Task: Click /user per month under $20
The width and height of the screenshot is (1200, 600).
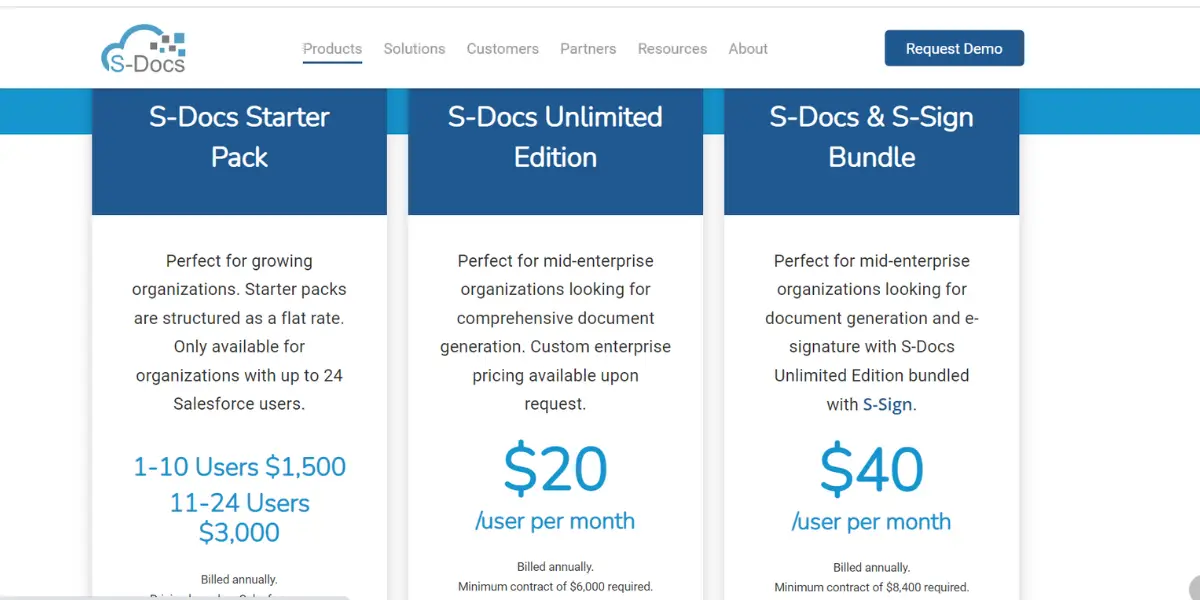Action: [x=555, y=521]
